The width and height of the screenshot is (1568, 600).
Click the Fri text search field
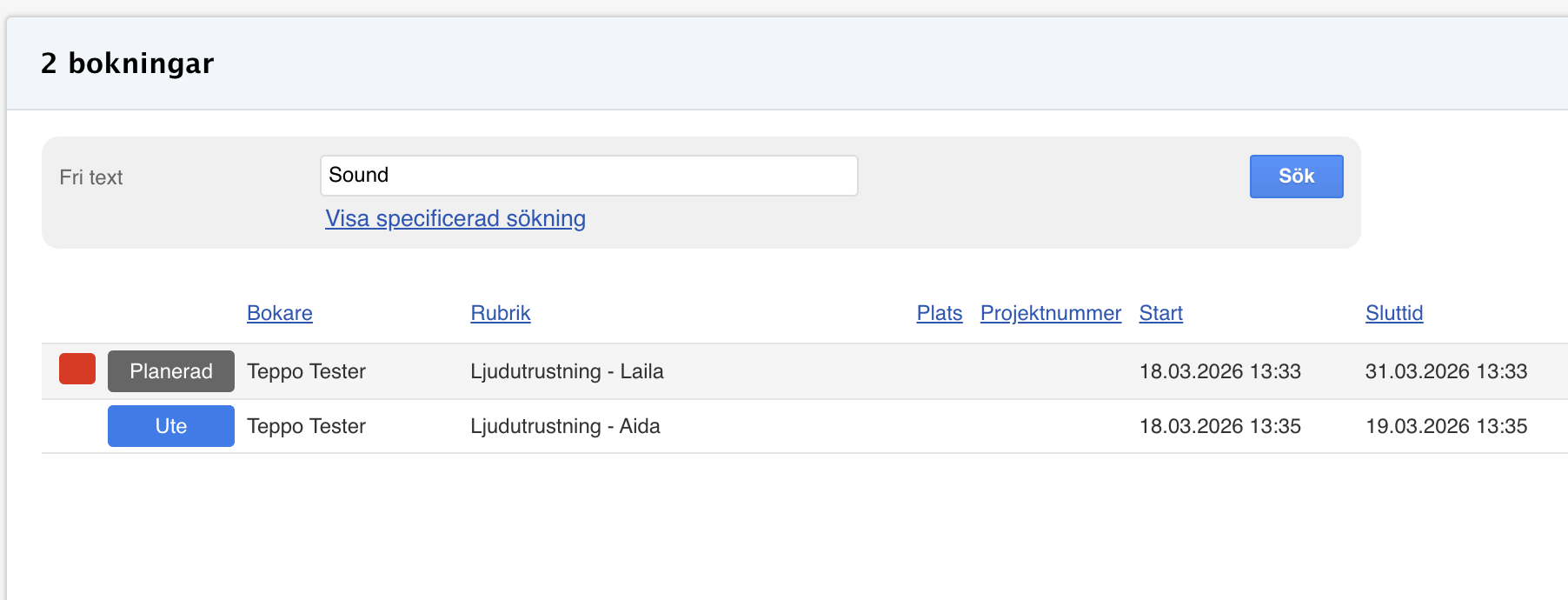point(588,176)
